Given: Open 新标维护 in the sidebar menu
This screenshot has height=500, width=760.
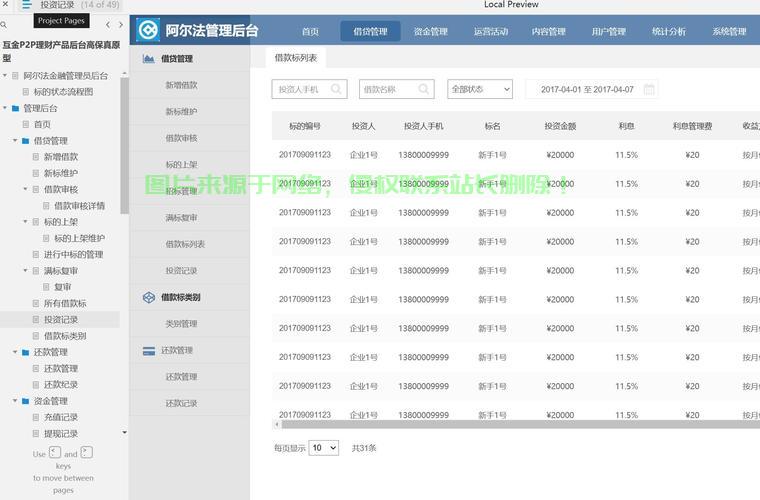Looking at the screenshot, I should pyautogui.click(x=181, y=111).
